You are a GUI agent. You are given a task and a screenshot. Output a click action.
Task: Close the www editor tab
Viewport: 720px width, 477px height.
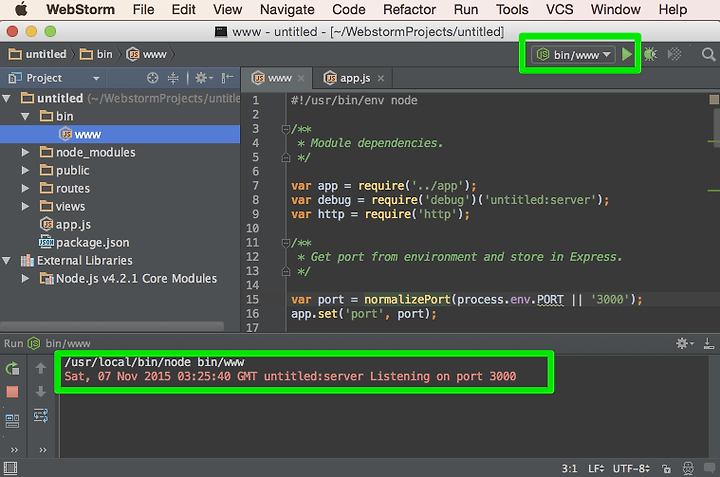tap(301, 79)
